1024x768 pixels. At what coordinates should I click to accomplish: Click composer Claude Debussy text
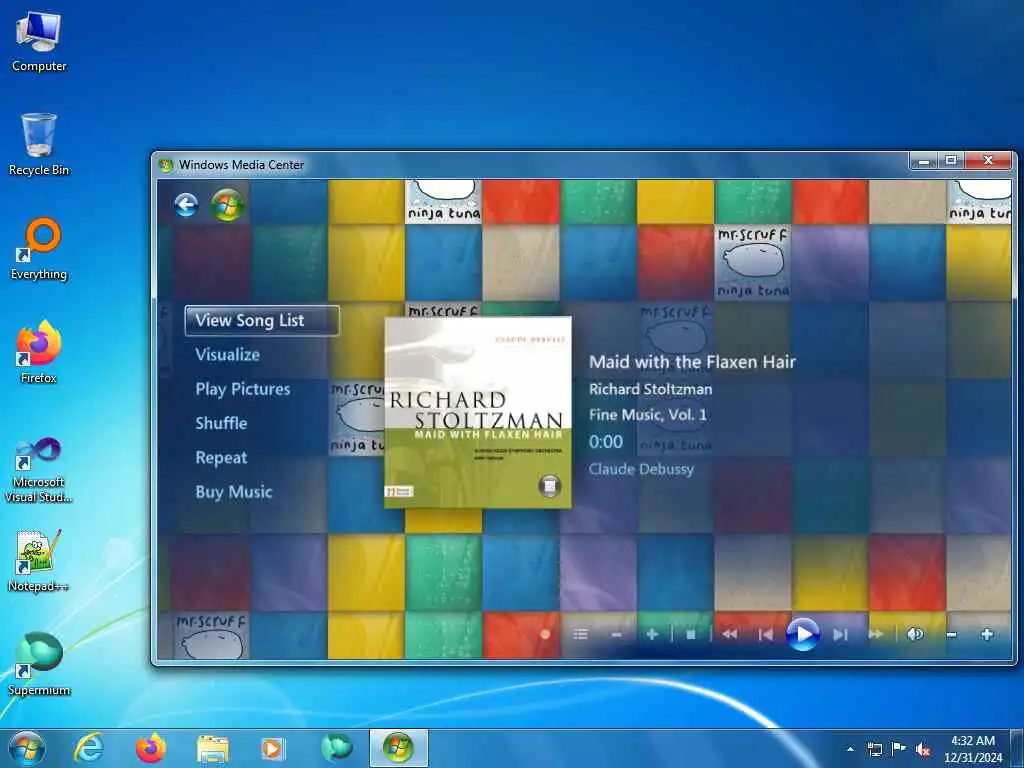click(x=641, y=469)
